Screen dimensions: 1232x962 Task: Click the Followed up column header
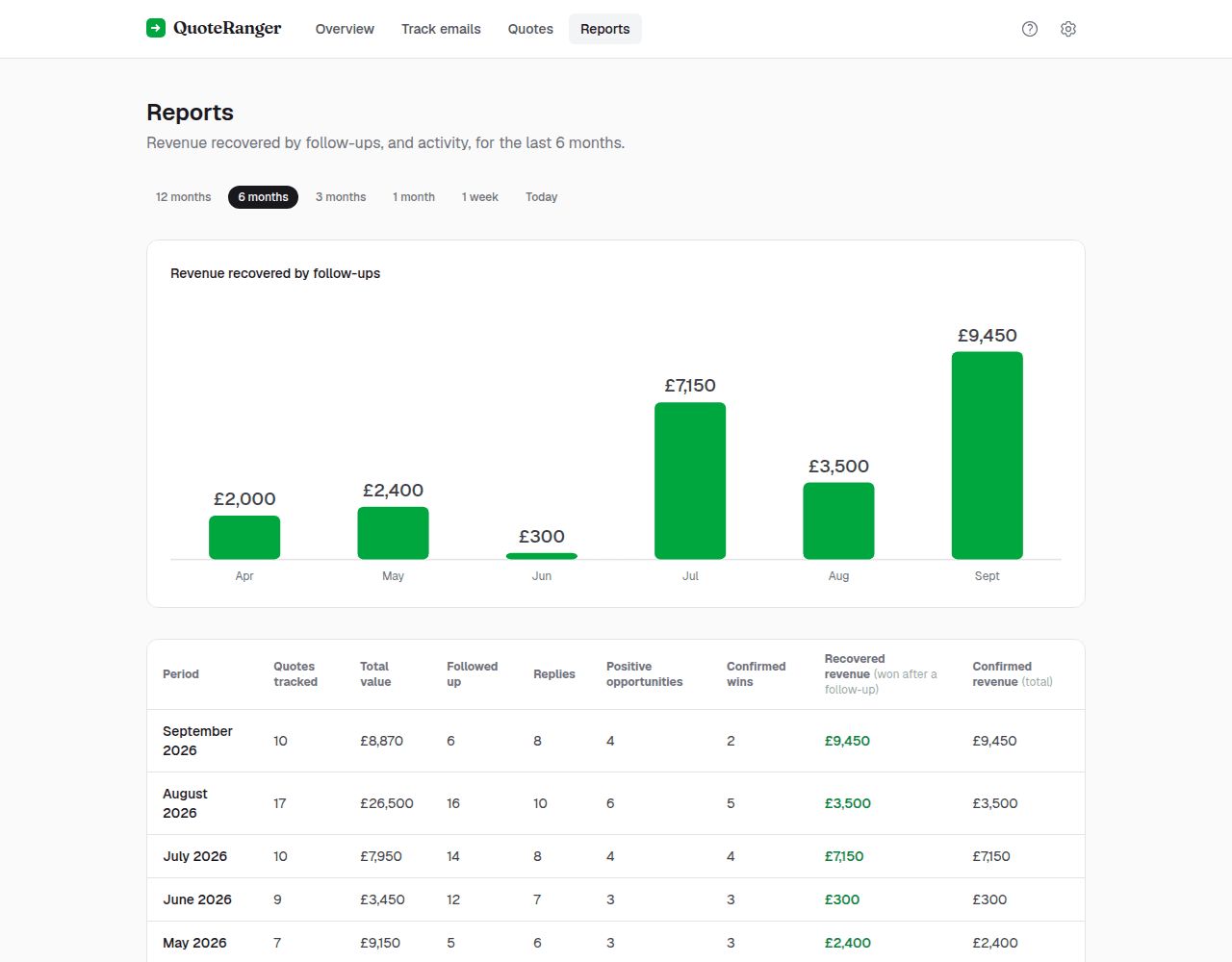pyautogui.click(x=472, y=674)
